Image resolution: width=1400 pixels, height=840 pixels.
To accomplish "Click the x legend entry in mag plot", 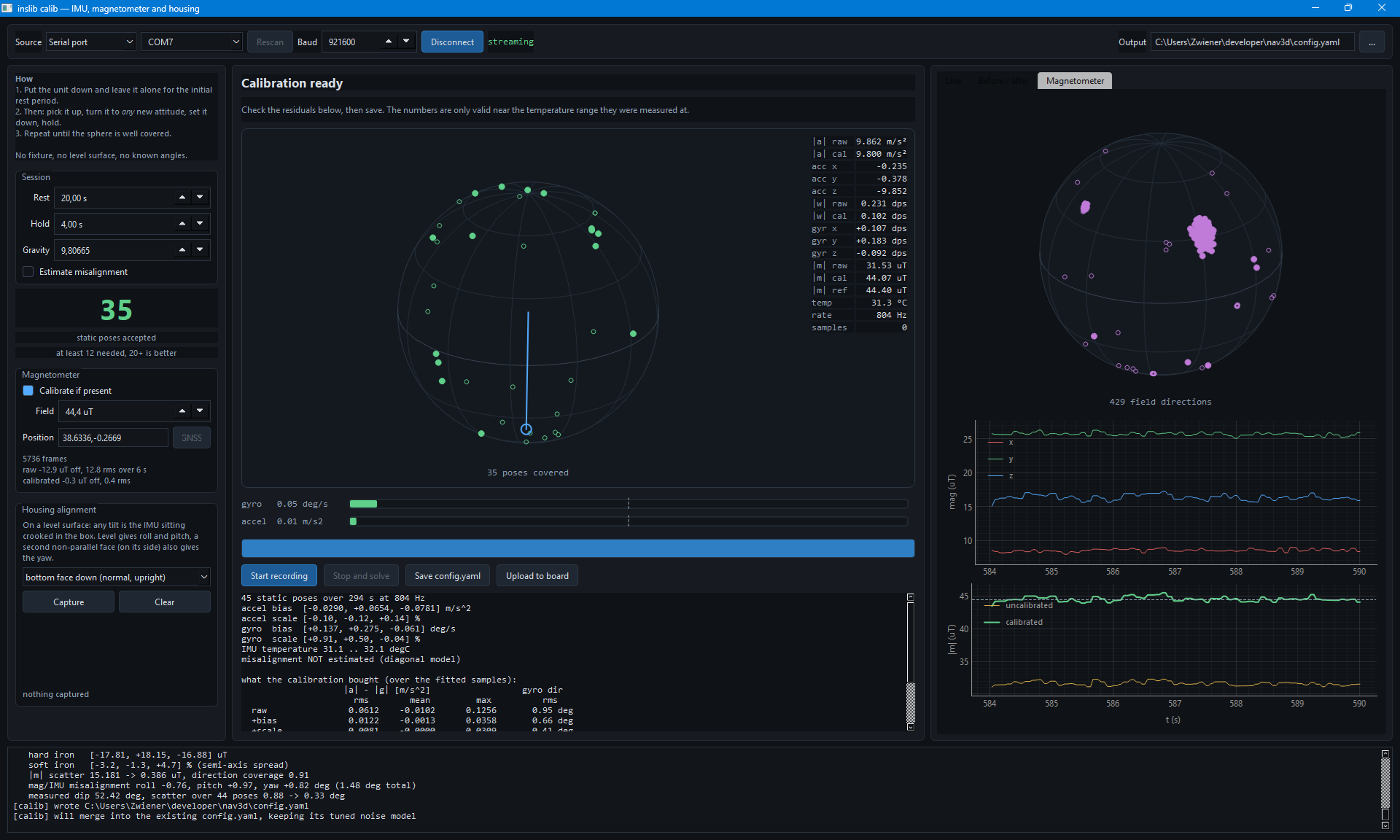I will (x=1000, y=443).
